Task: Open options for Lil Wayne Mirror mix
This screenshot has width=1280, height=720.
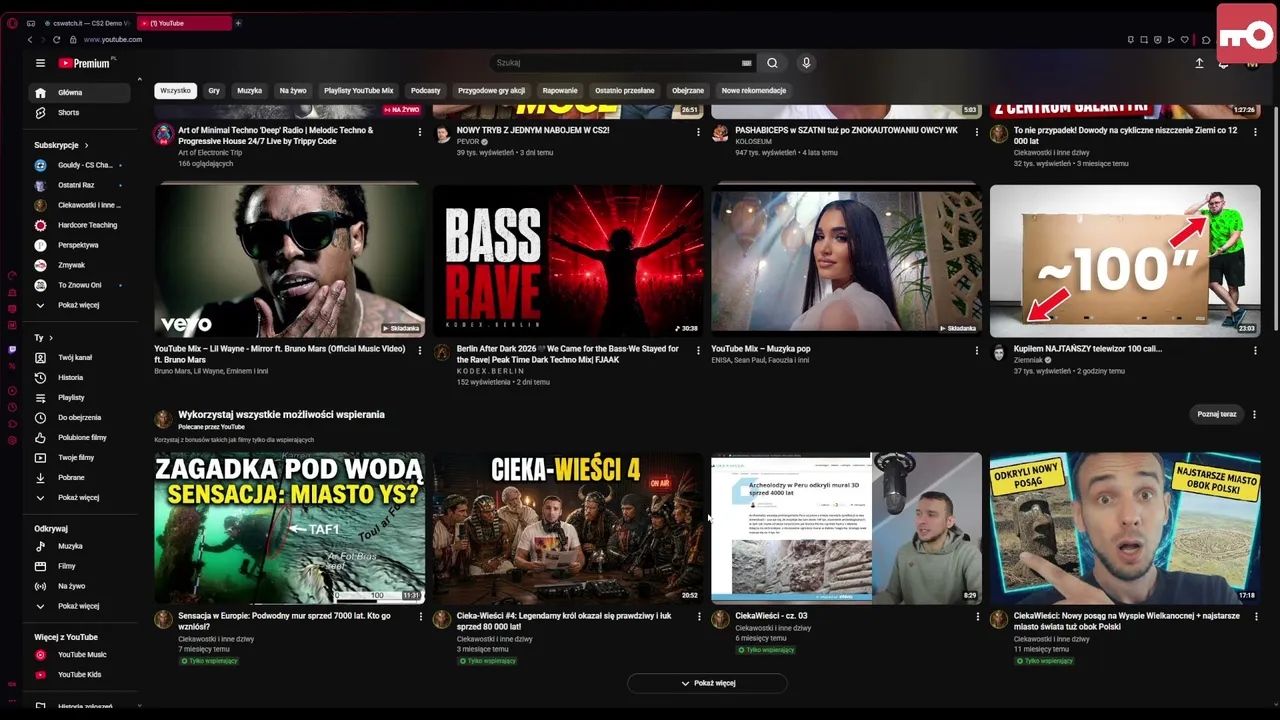Action: (x=420, y=351)
